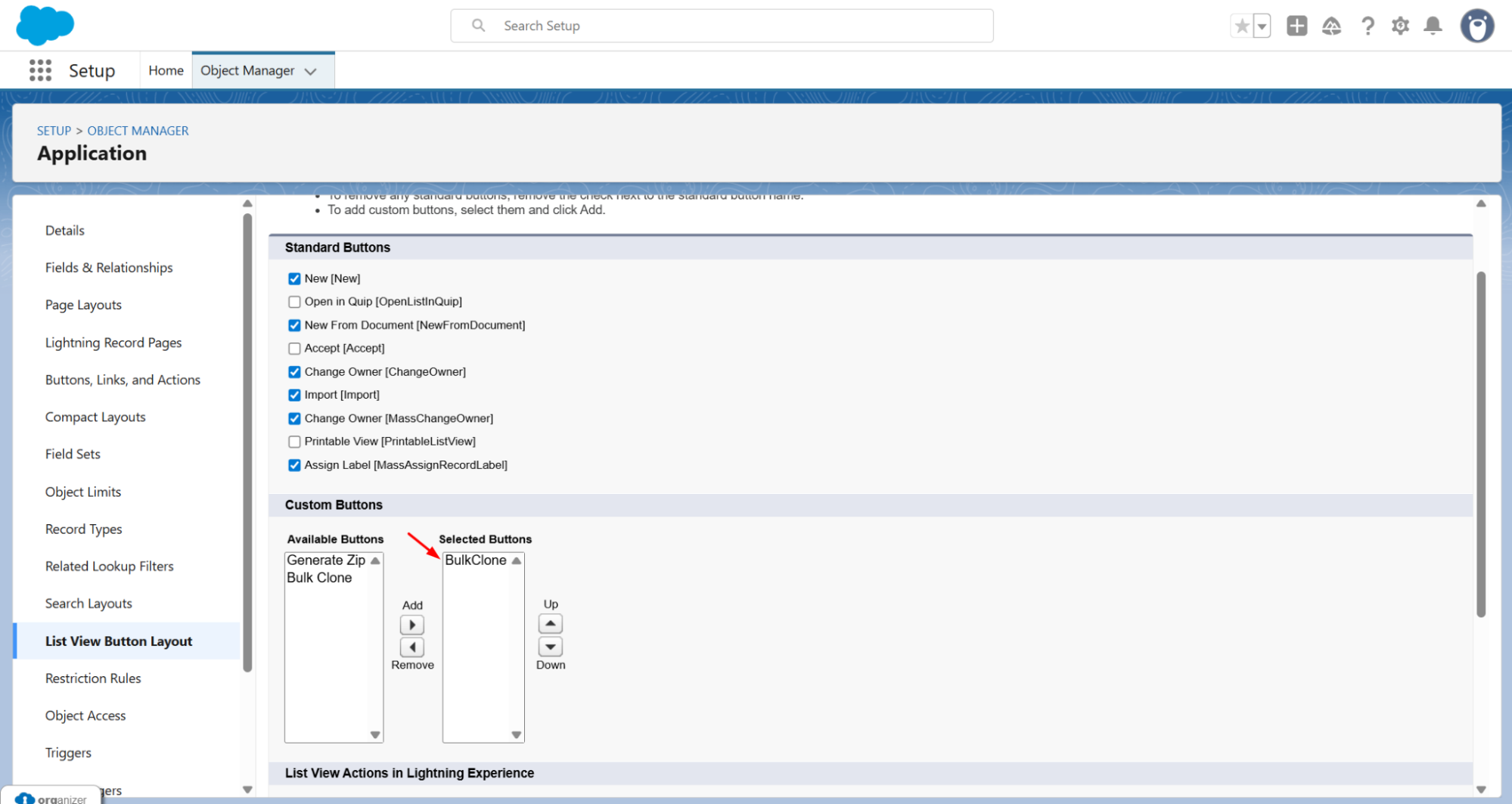Open the Setup gear menu
The image size is (1512, 804).
pos(1400,26)
